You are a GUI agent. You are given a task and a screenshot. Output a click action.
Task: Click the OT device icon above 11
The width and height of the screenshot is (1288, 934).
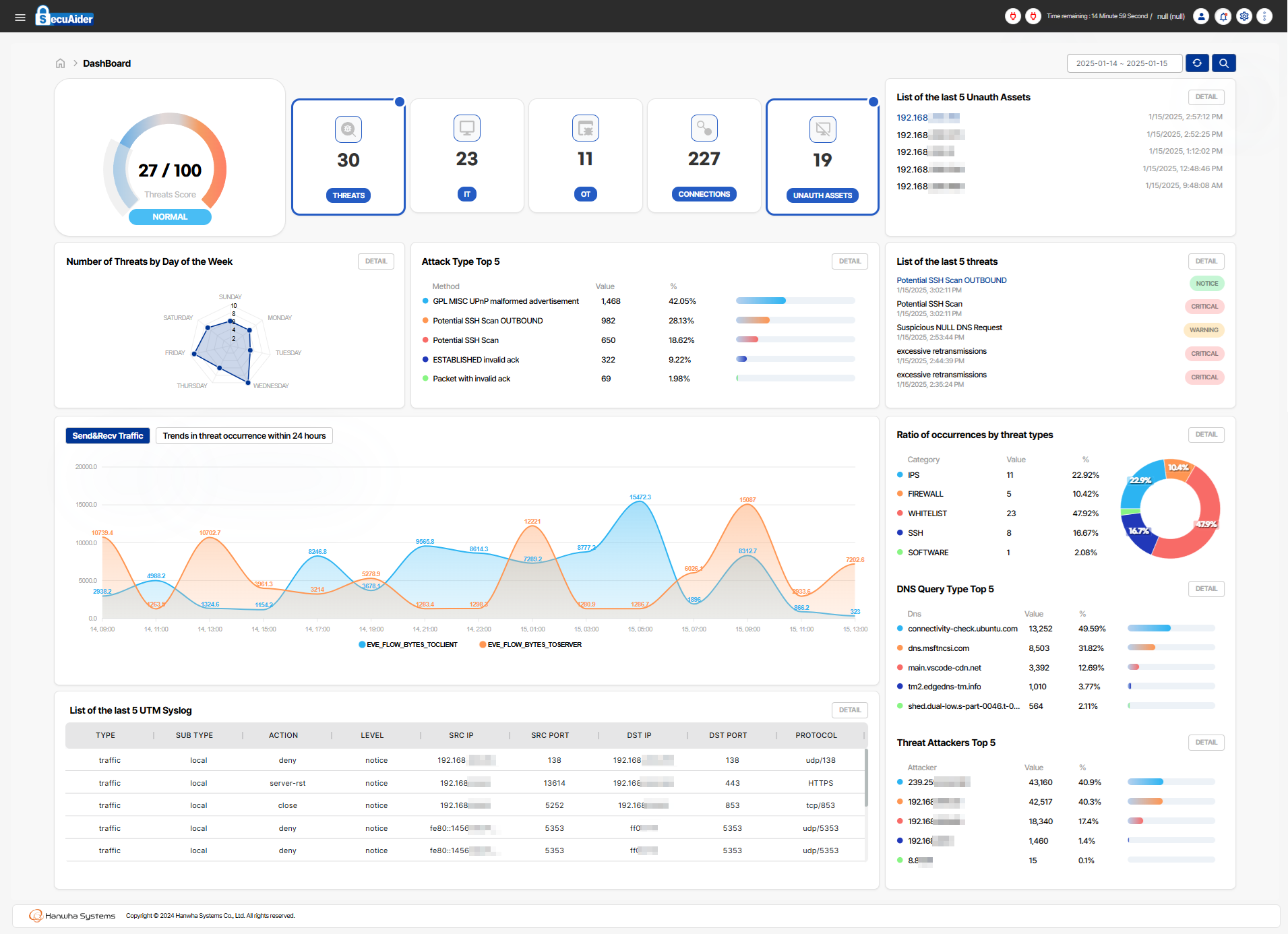(x=586, y=128)
